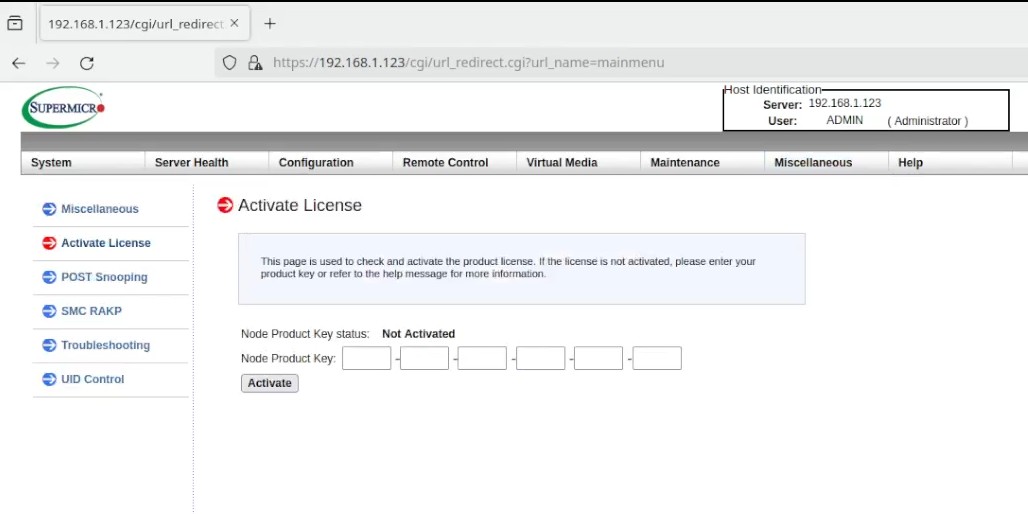This screenshot has width=1028, height=514.
Task: Click the shield tracking protection icon
Action: coord(230,63)
